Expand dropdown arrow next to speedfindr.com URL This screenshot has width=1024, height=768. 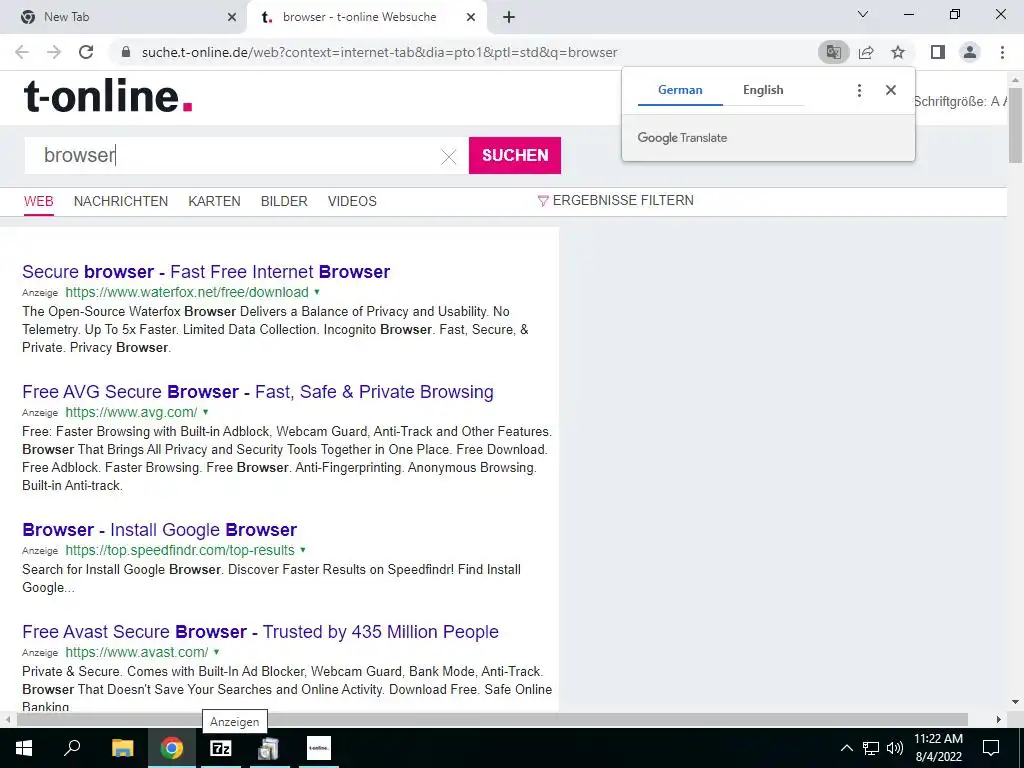pos(303,550)
